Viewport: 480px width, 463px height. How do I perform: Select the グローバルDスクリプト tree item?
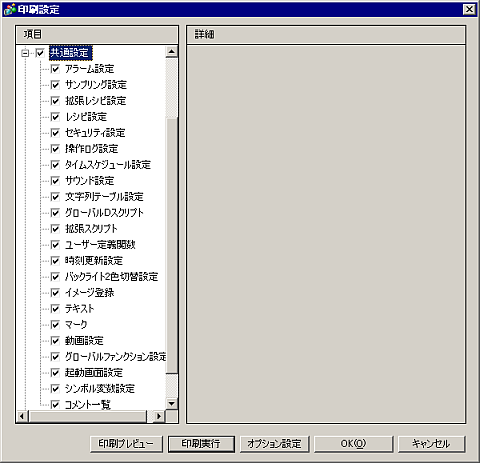coord(104,213)
